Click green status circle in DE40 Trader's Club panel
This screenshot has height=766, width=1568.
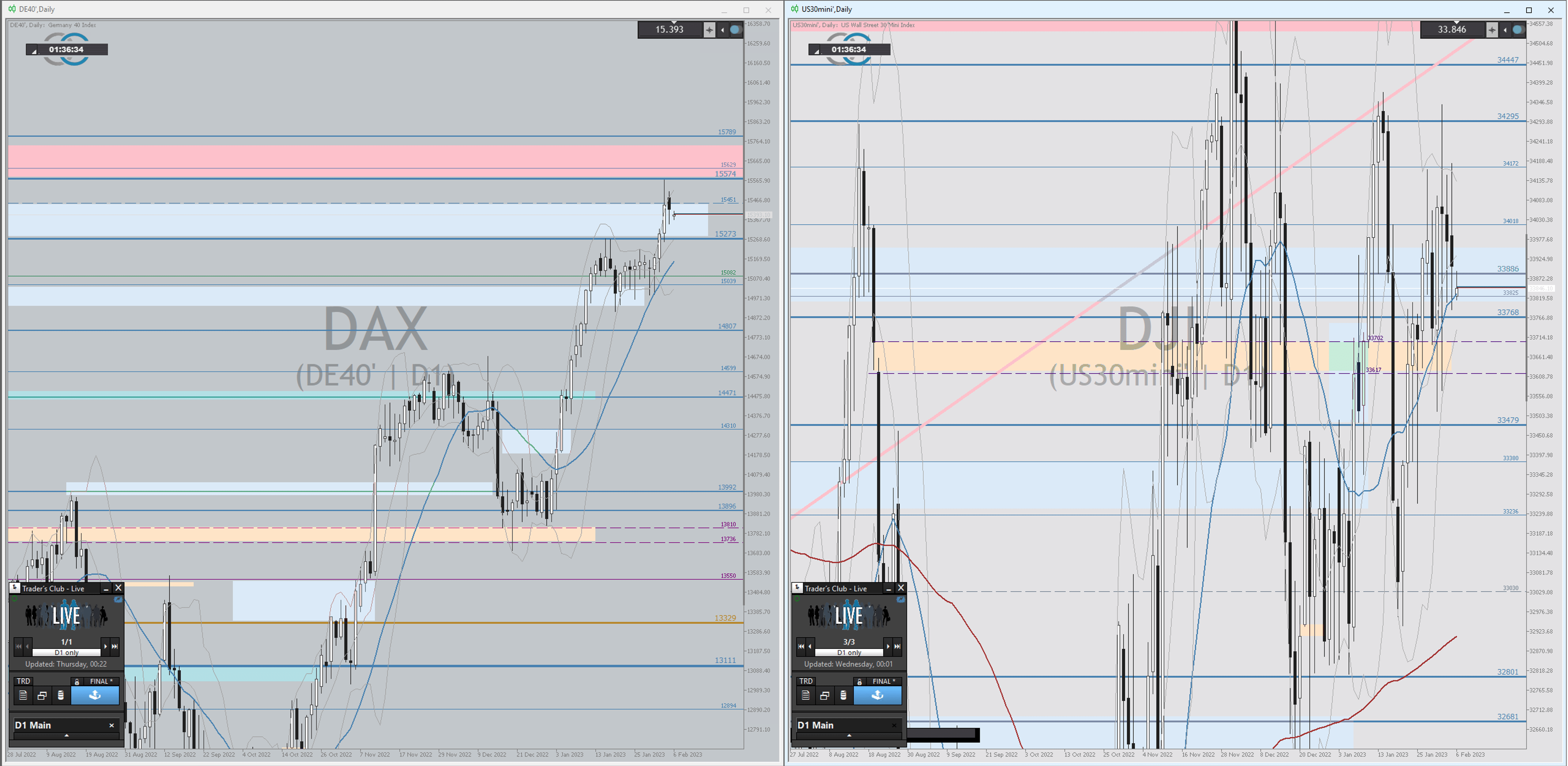15,599
